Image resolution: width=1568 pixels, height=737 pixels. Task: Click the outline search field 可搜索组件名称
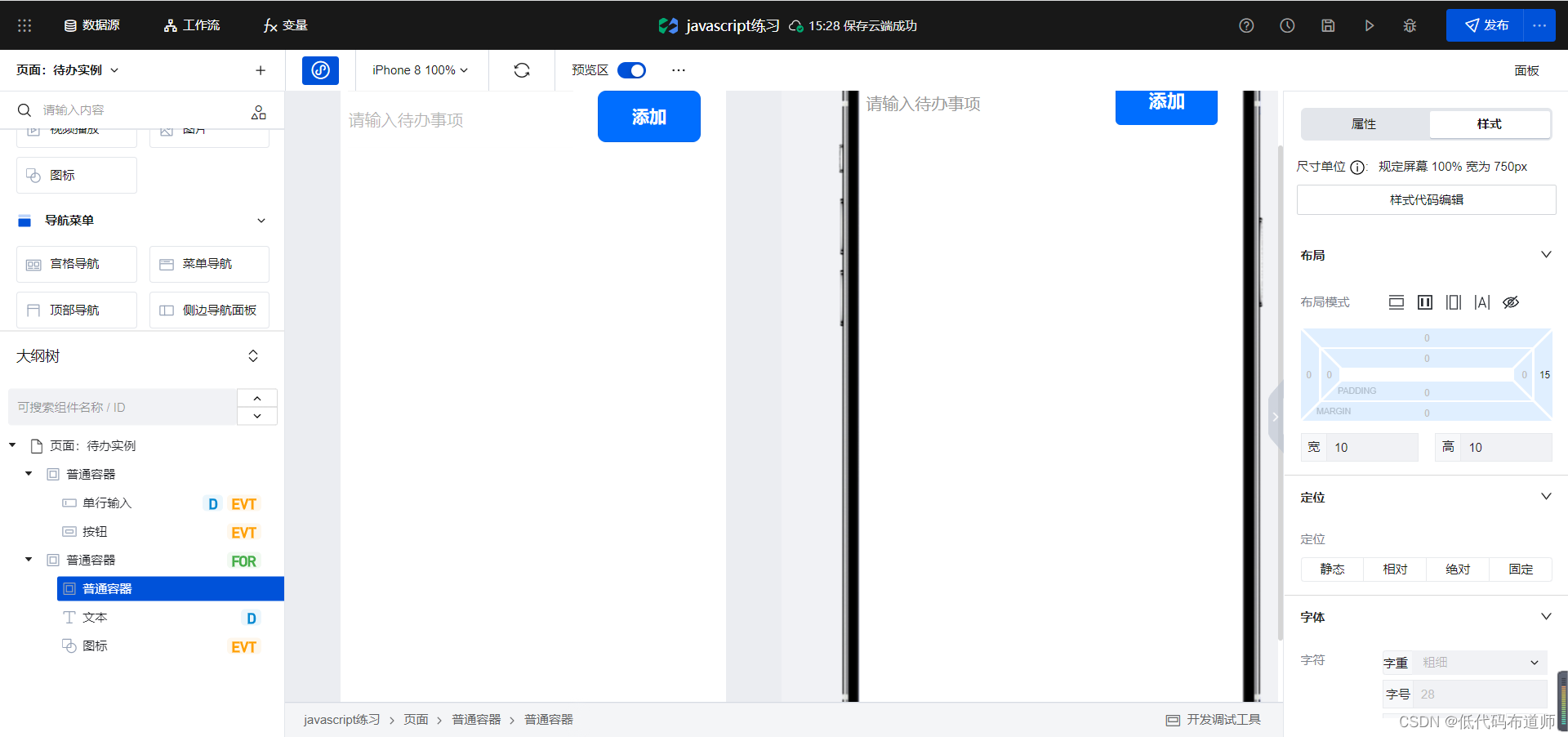click(x=122, y=407)
